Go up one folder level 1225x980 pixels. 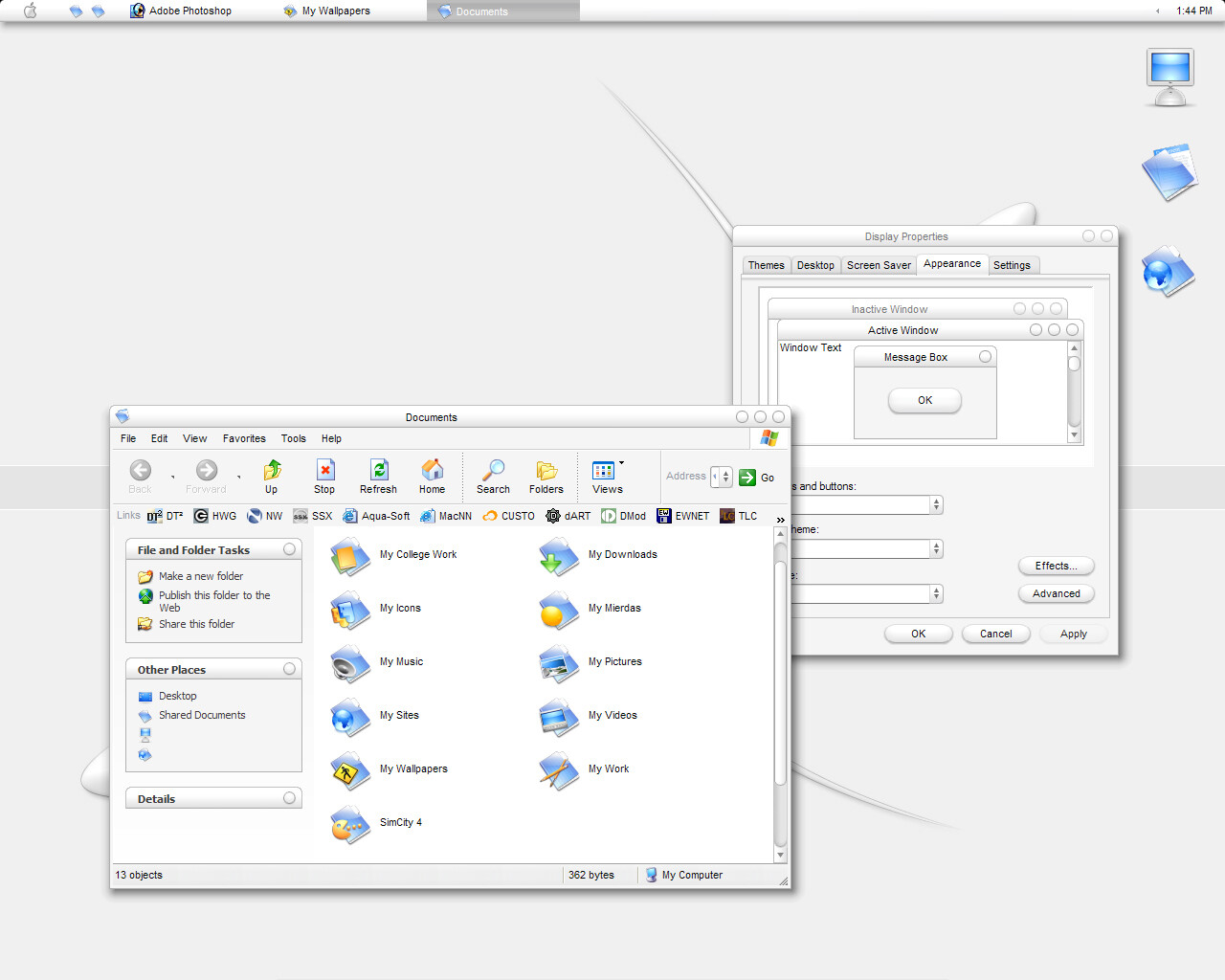click(x=272, y=470)
